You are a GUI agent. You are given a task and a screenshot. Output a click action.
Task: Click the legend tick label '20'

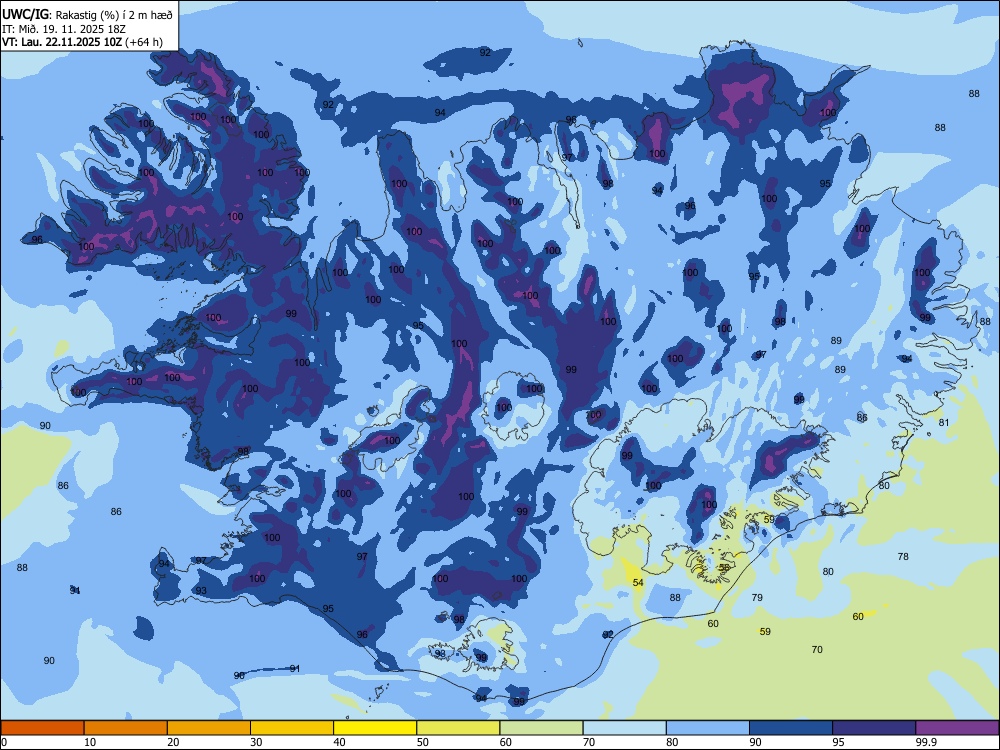click(173, 742)
